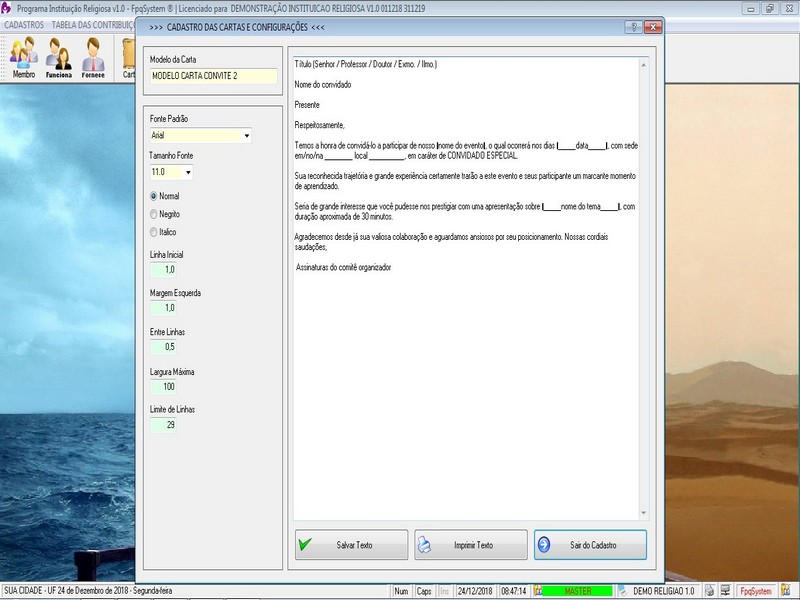The height and width of the screenshot is (600, 800).
Task: Click the main window minimize button
Action: click(751, 8)
